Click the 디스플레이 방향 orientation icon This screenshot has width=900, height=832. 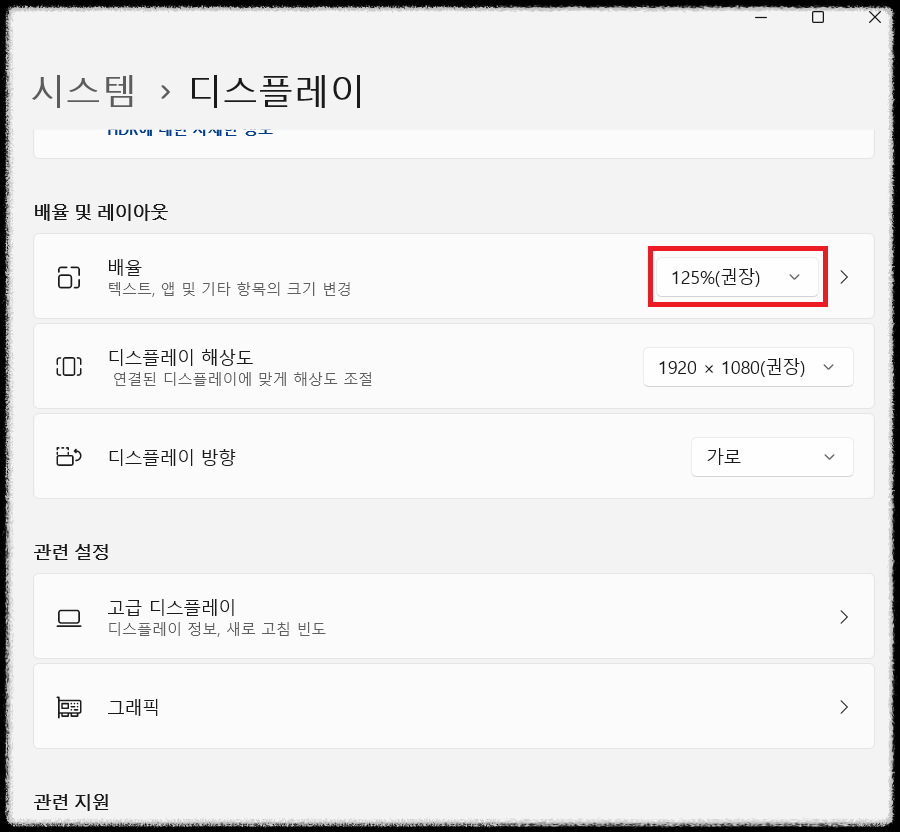coord(68,456)
